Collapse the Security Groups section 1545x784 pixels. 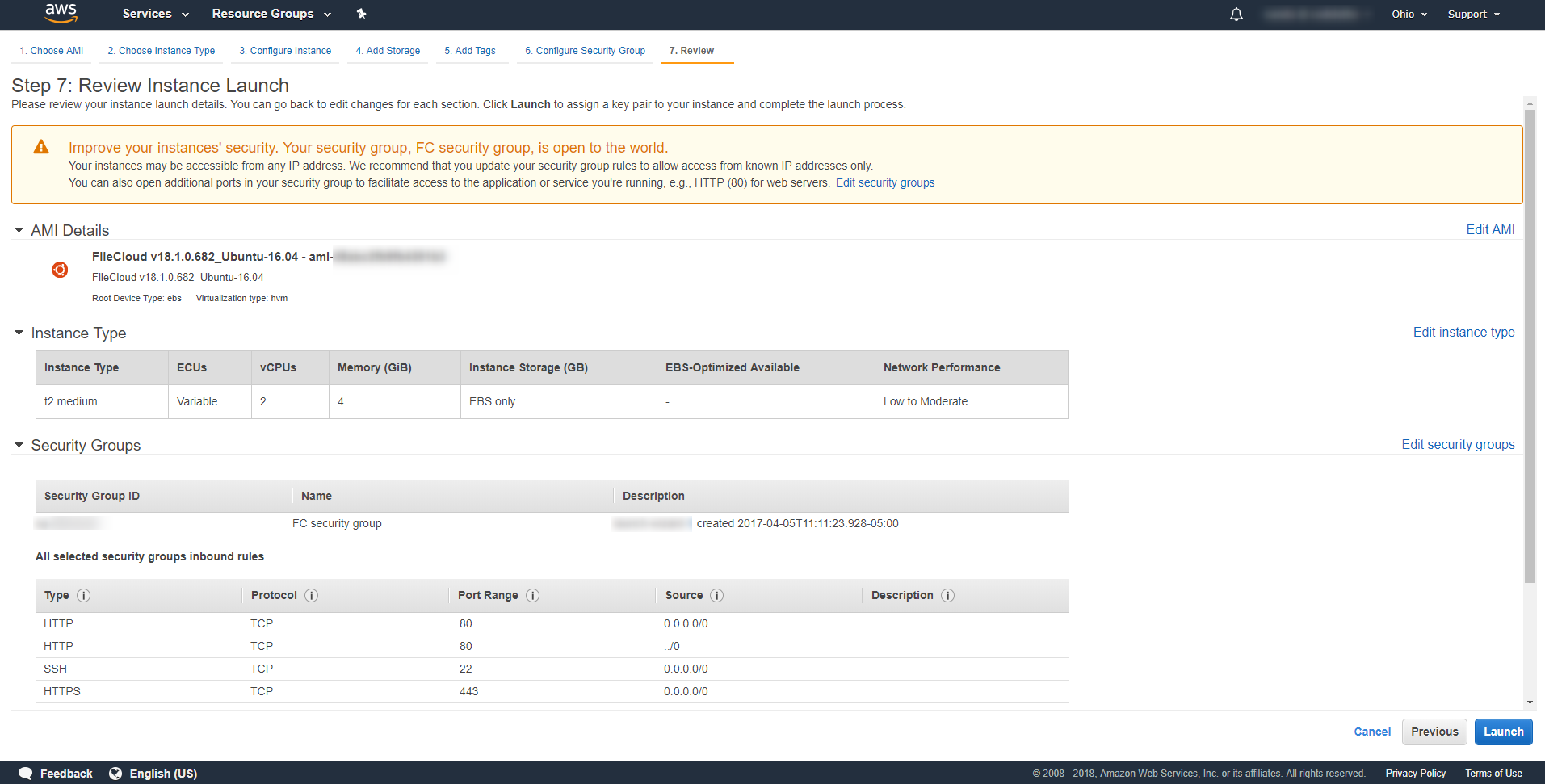pos(19,445)
